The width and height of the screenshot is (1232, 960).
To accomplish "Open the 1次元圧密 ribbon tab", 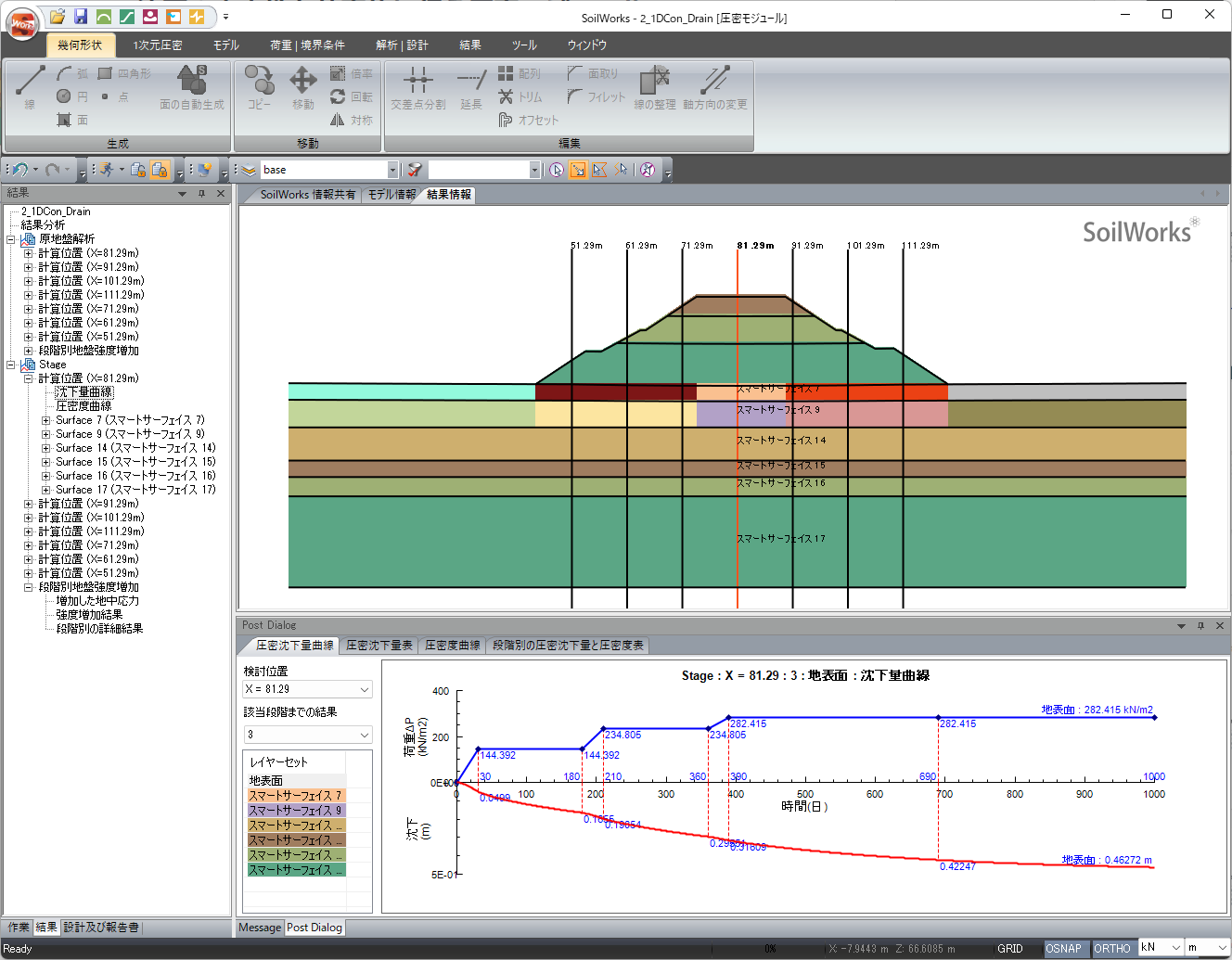I will coord(157,45).
